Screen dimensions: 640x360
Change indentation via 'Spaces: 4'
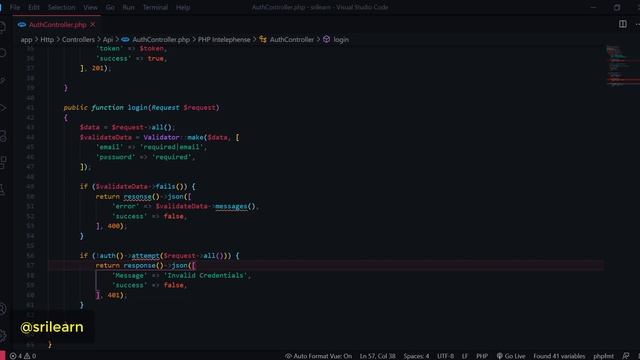(x=416, y=356)
